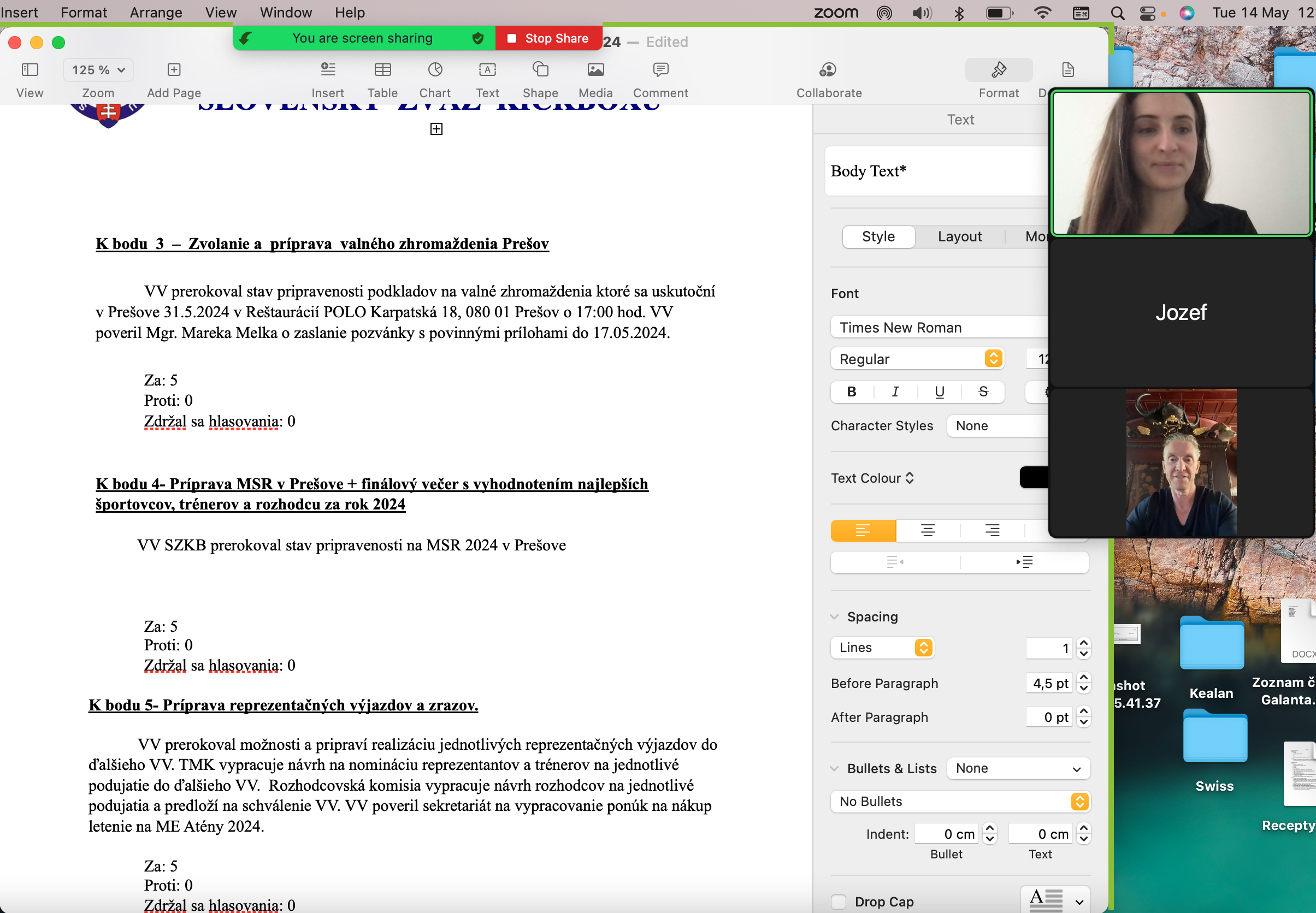Align text left
Viewport: 1316px width, 913px height.
(x=864, y=530)
